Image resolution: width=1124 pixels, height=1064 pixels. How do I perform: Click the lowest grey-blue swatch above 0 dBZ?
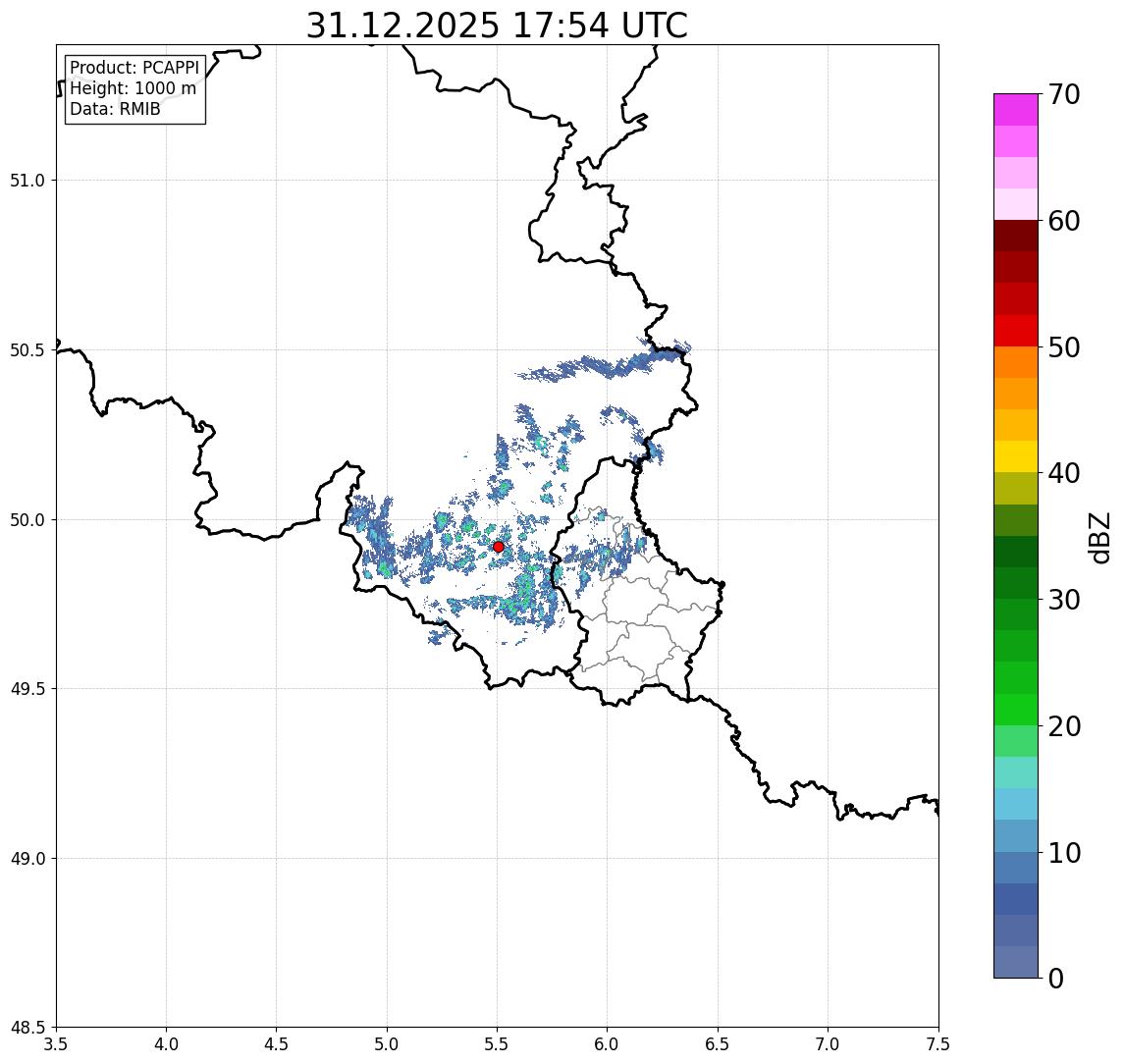1016,962
